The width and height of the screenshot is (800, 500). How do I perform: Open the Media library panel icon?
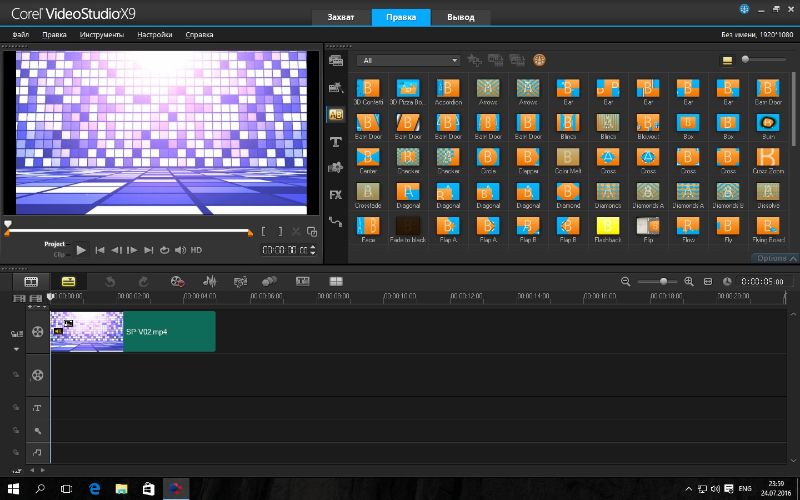336,61
